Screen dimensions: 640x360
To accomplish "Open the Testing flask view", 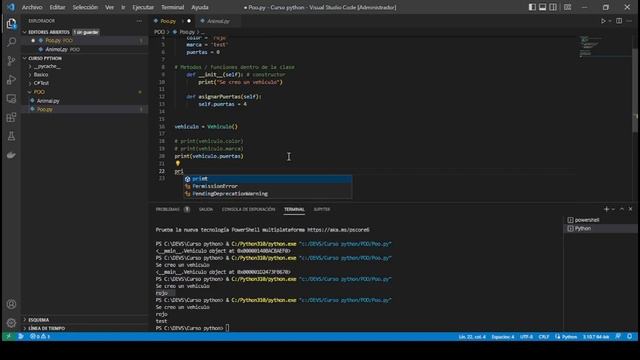I will (x=11, y=136).
